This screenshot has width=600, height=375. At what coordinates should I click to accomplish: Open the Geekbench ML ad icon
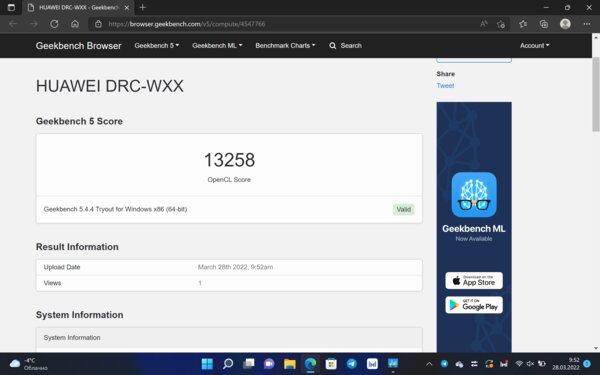[x=474, y=194]
